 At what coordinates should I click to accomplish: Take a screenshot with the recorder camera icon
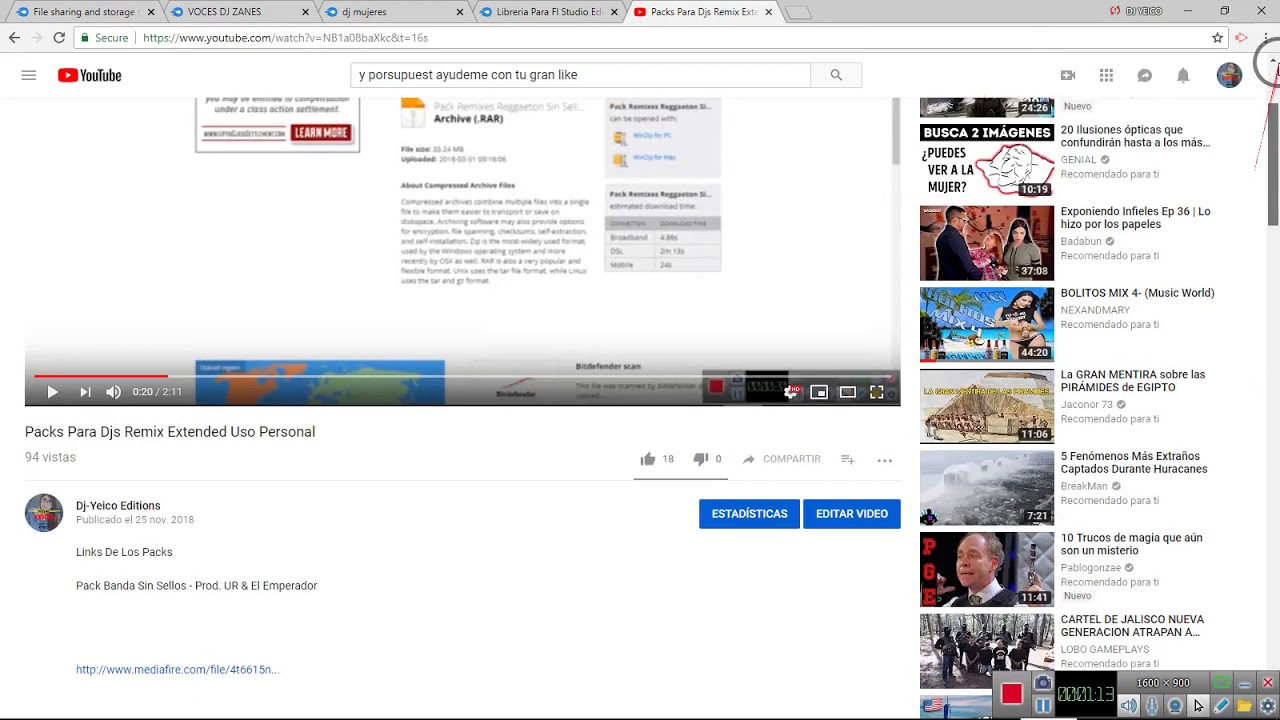pyautogui.click(x=1042, y=683)
